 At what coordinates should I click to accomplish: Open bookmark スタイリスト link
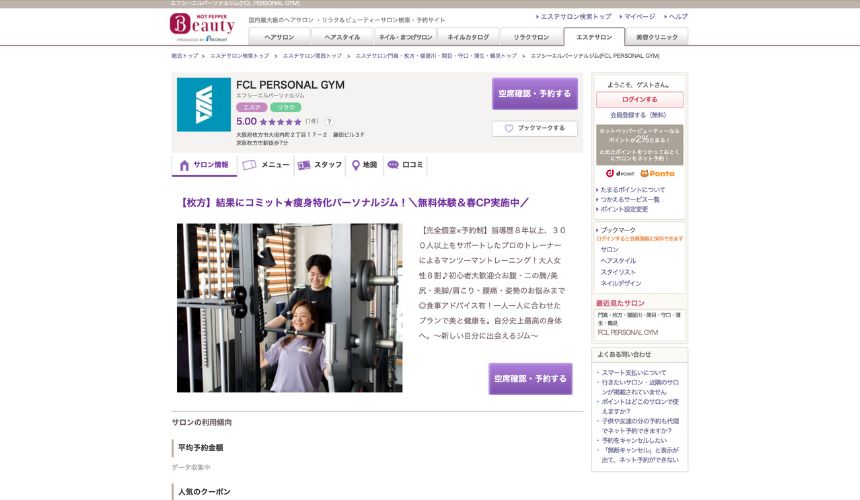click(618, 272)
